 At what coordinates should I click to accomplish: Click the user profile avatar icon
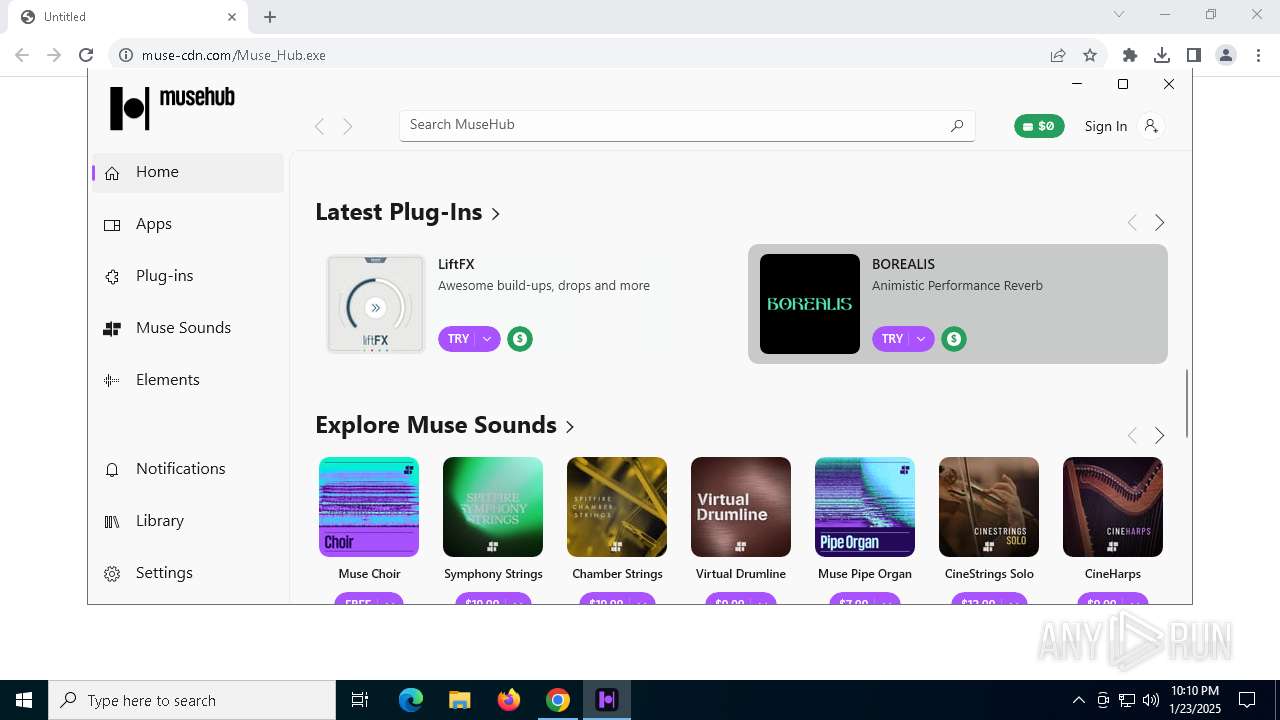[1151, 126]
